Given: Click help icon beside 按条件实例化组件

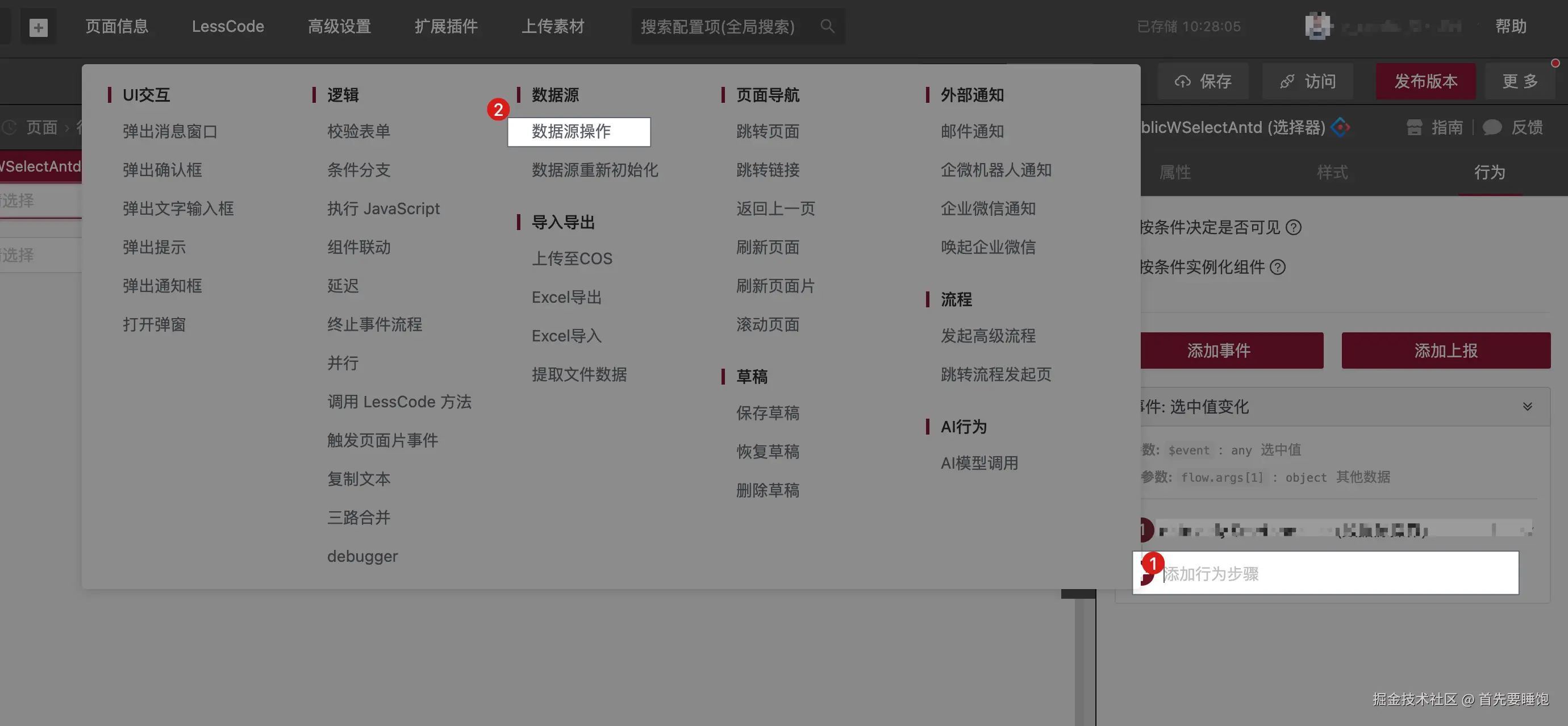Looking at the screenshot, I should point(1278,267).
